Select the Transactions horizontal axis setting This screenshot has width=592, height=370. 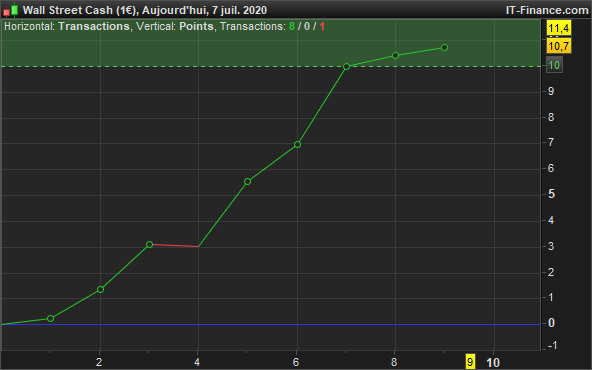tap(94, 26)
